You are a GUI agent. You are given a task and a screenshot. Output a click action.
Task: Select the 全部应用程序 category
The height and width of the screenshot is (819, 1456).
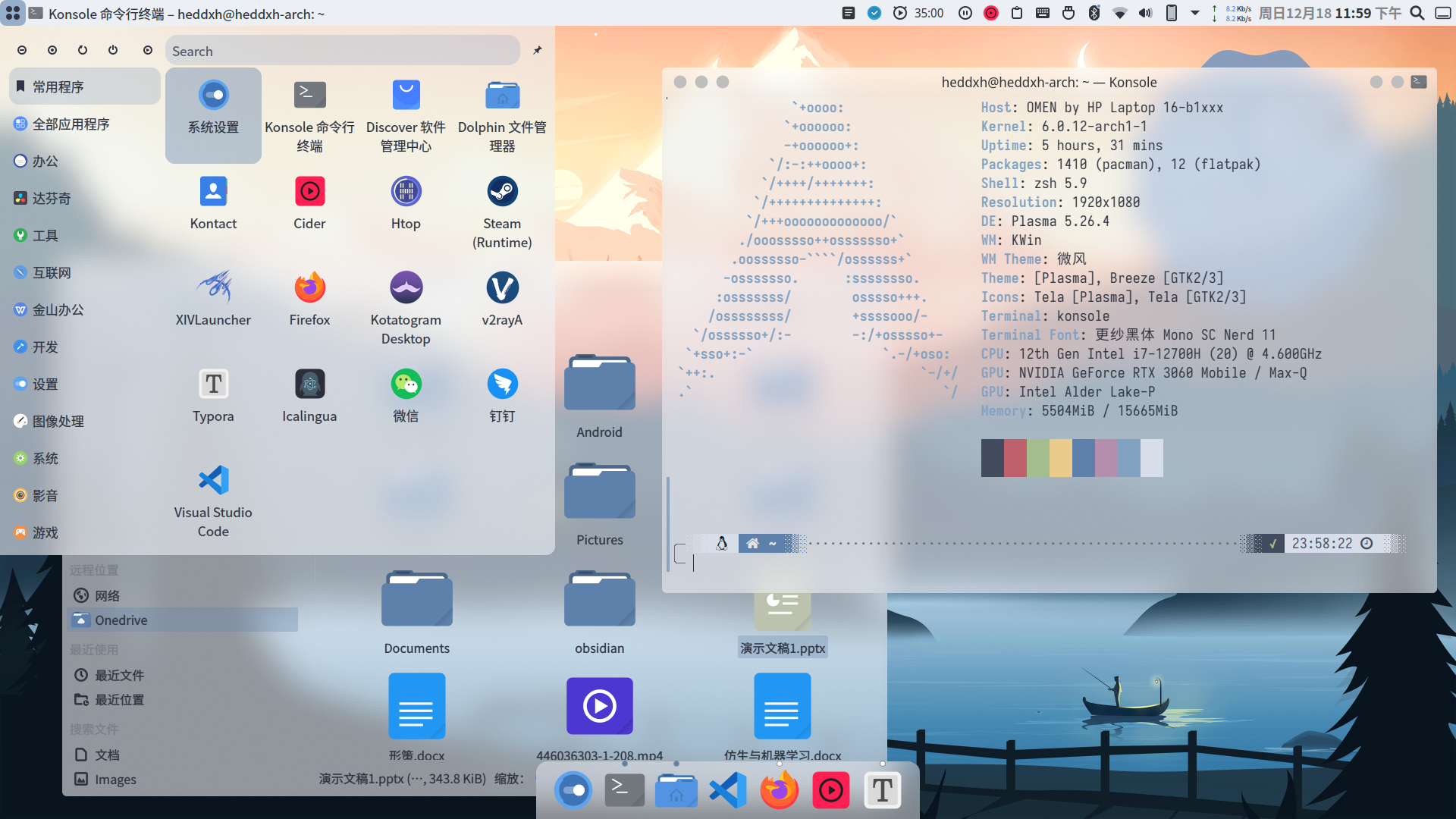coord(71,124)
